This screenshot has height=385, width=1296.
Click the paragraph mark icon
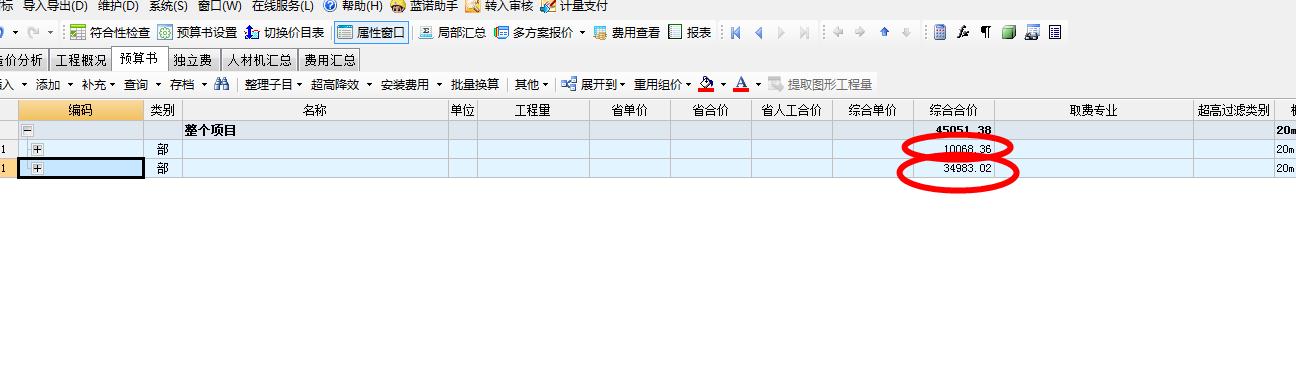[985, 32]
